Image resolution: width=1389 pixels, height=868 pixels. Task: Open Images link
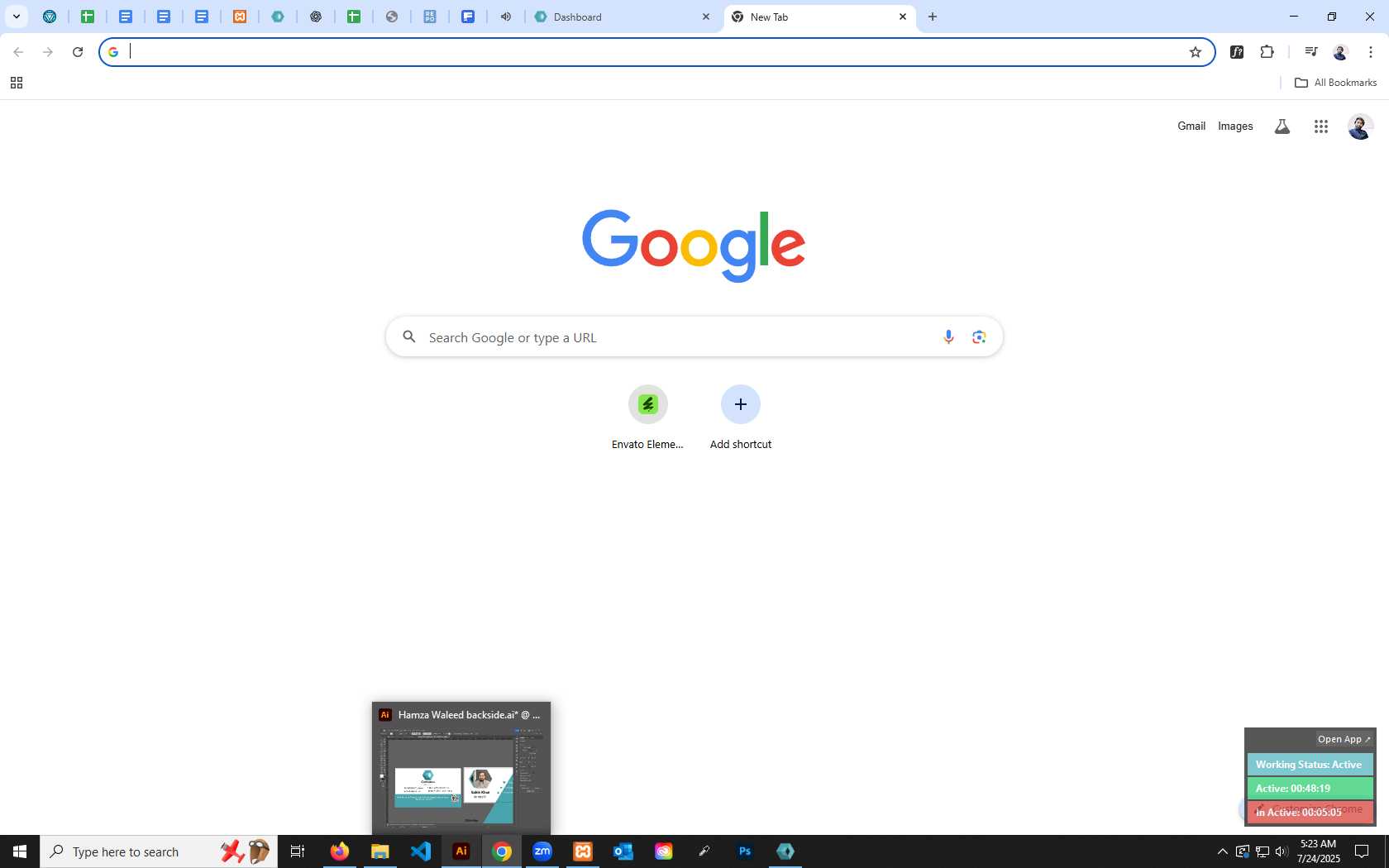coord(1235,126)
